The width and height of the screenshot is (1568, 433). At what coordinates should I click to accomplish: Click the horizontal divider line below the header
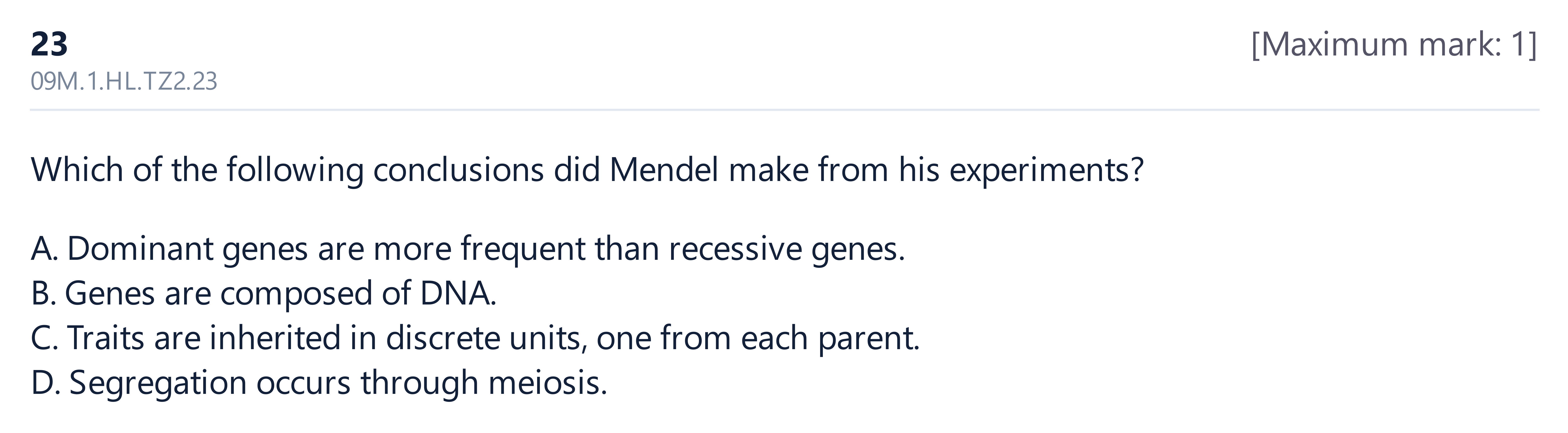pos(785,110)
